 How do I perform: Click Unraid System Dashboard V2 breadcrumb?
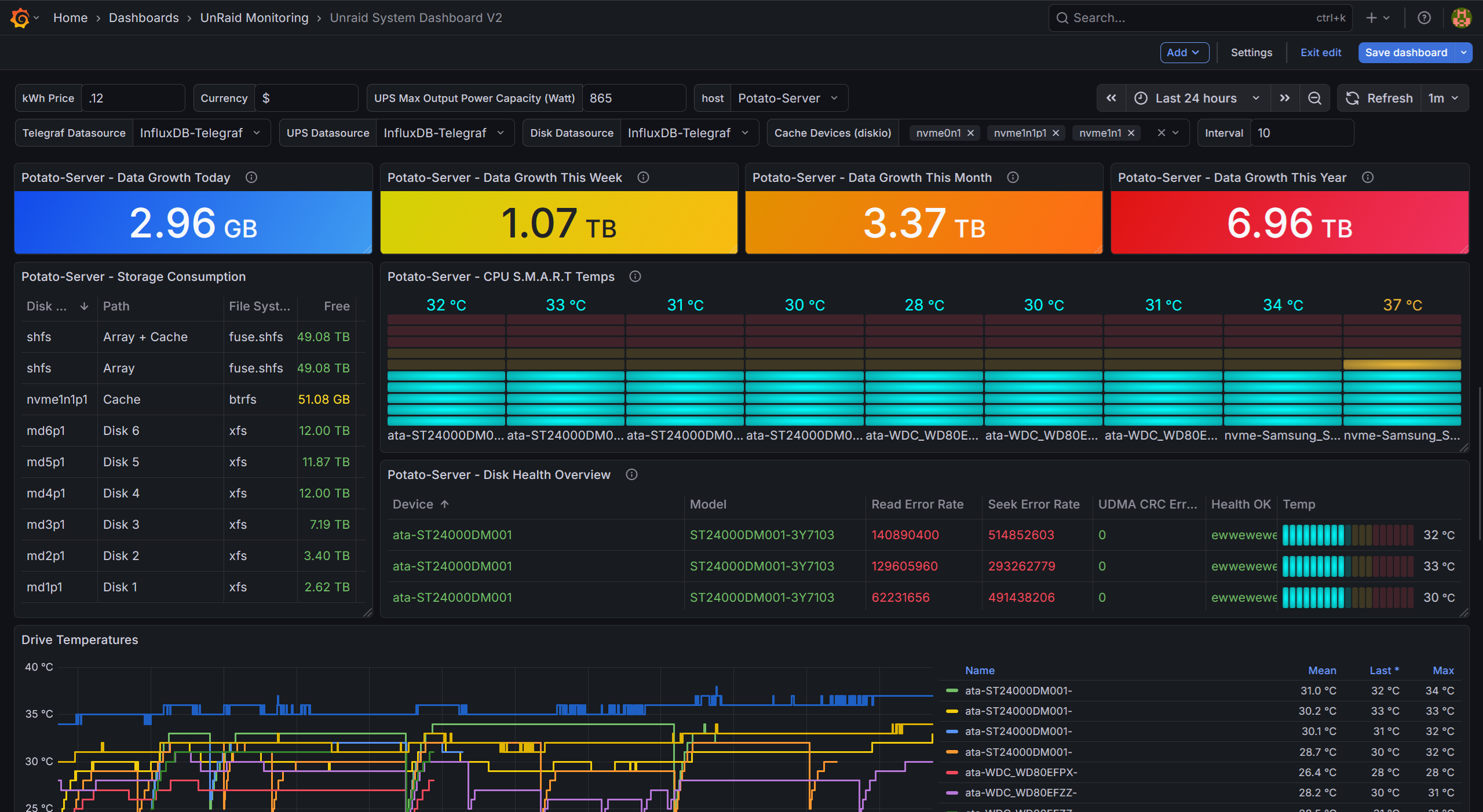coord(416,18)
